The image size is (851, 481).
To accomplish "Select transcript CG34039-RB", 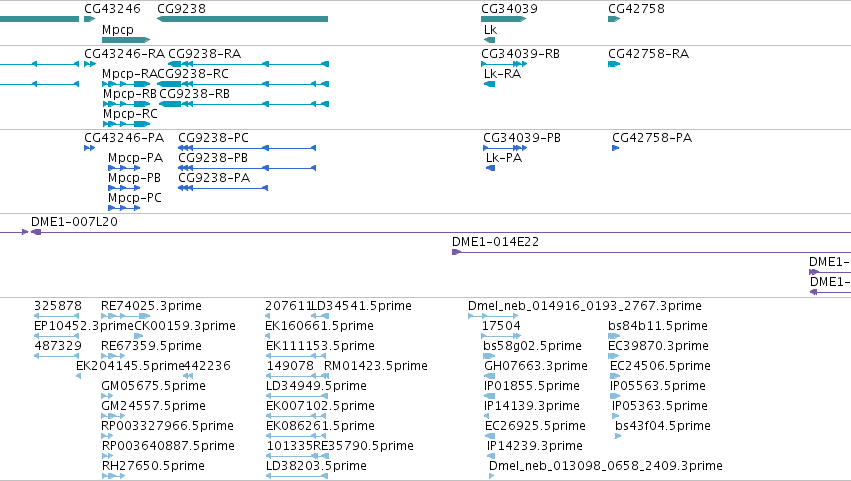I will click(x=520, y=54).
